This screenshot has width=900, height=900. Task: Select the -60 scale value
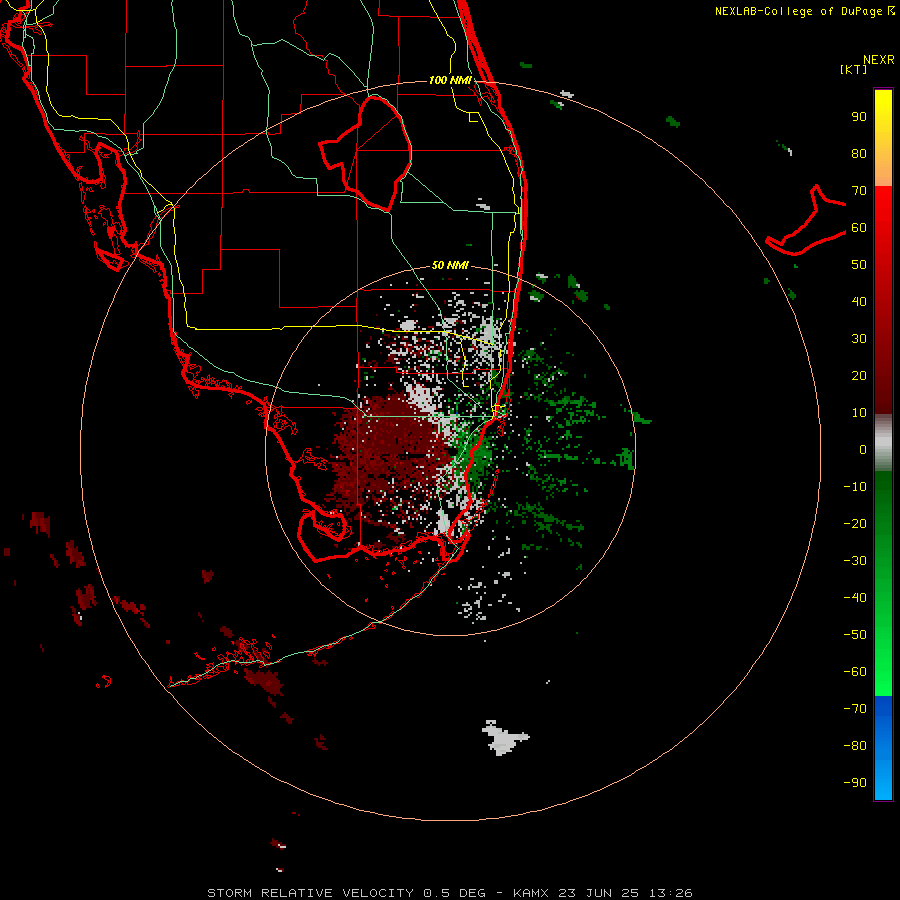coord(855,672)
